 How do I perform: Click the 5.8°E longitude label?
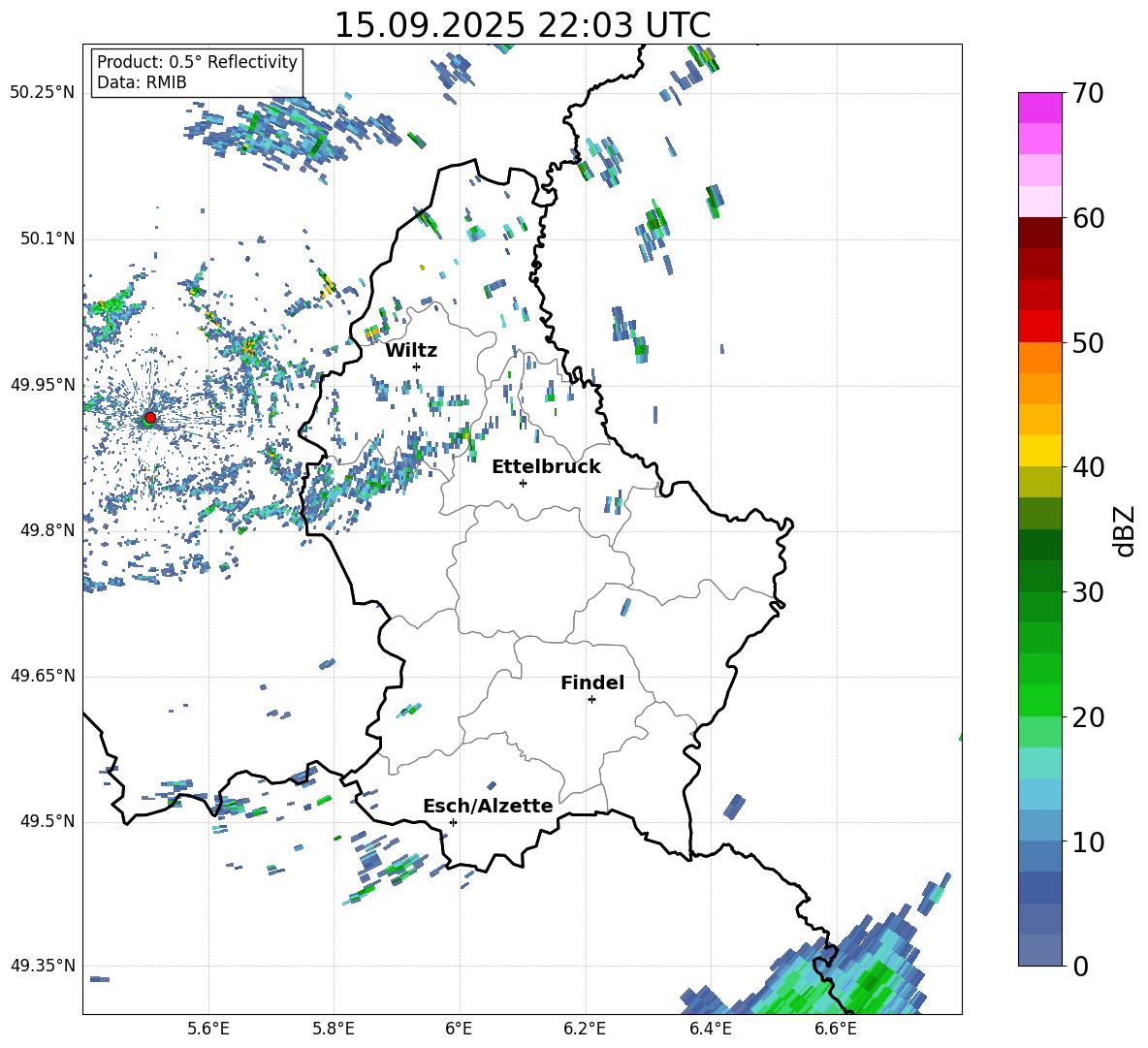click(x=334, y=1029)
